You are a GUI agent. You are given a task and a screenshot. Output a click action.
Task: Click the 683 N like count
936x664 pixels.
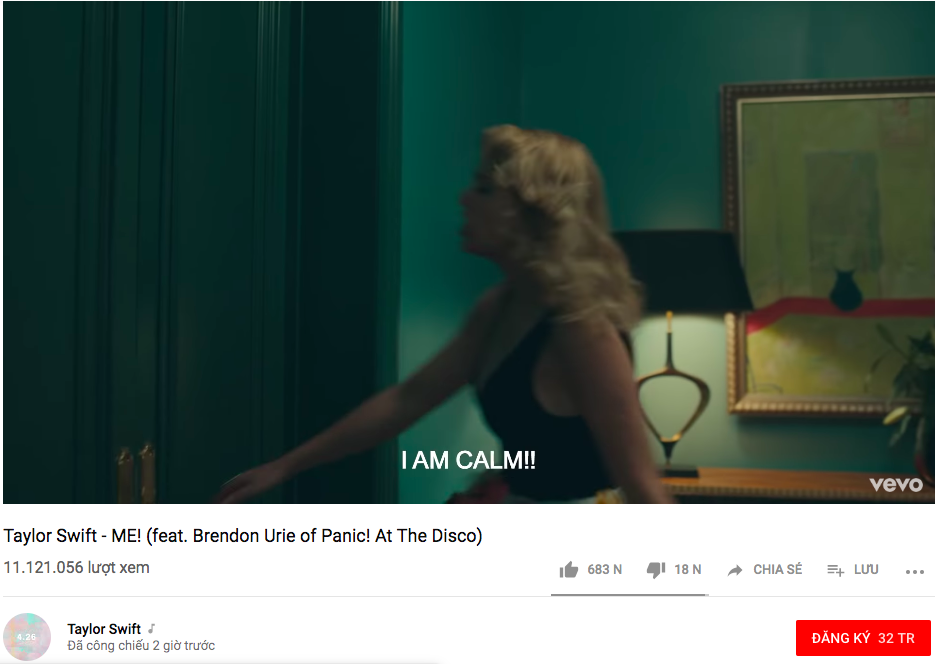(604, 570)
